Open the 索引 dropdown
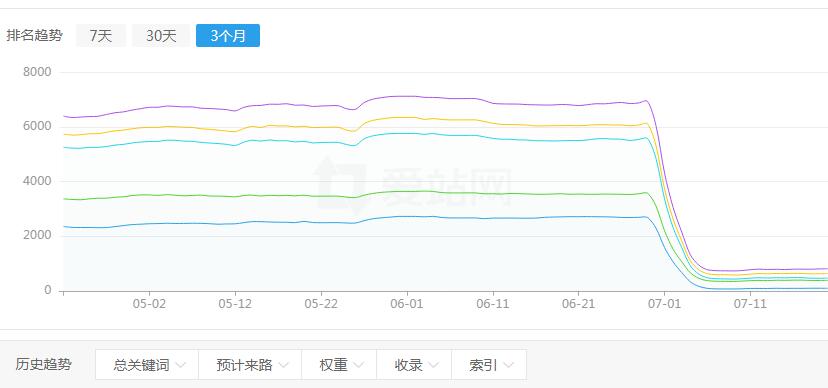The width and height of the screenshot is (828, 388). click(489, 364)
